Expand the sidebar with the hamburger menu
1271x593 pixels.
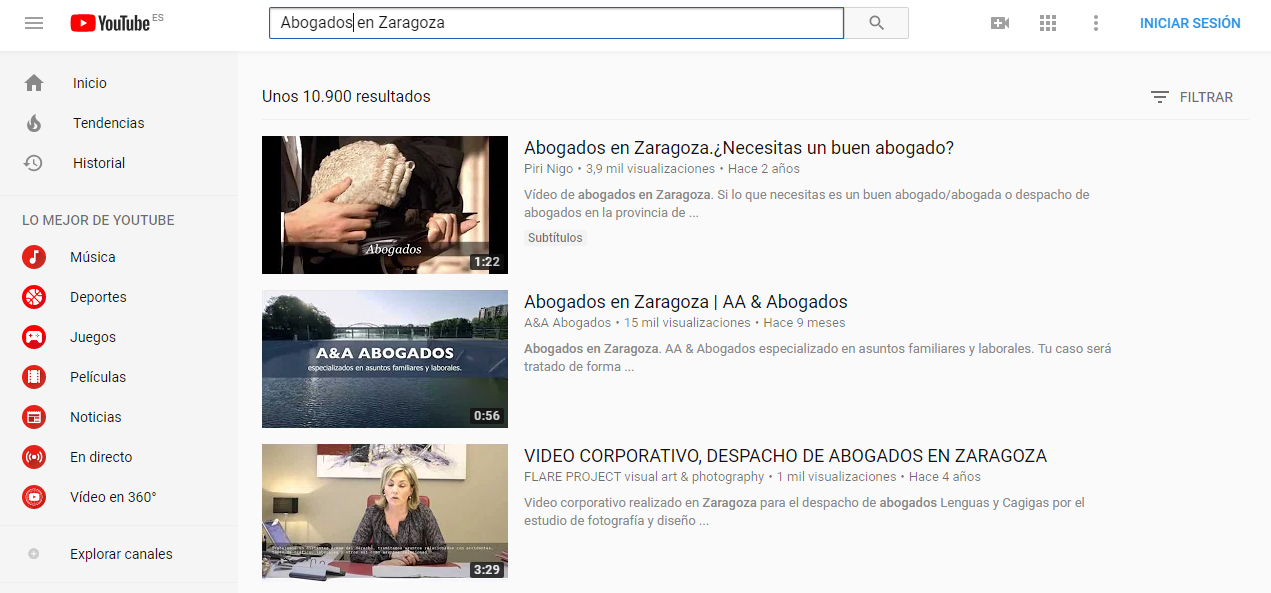pyautogui.click(x=33, y=22)
